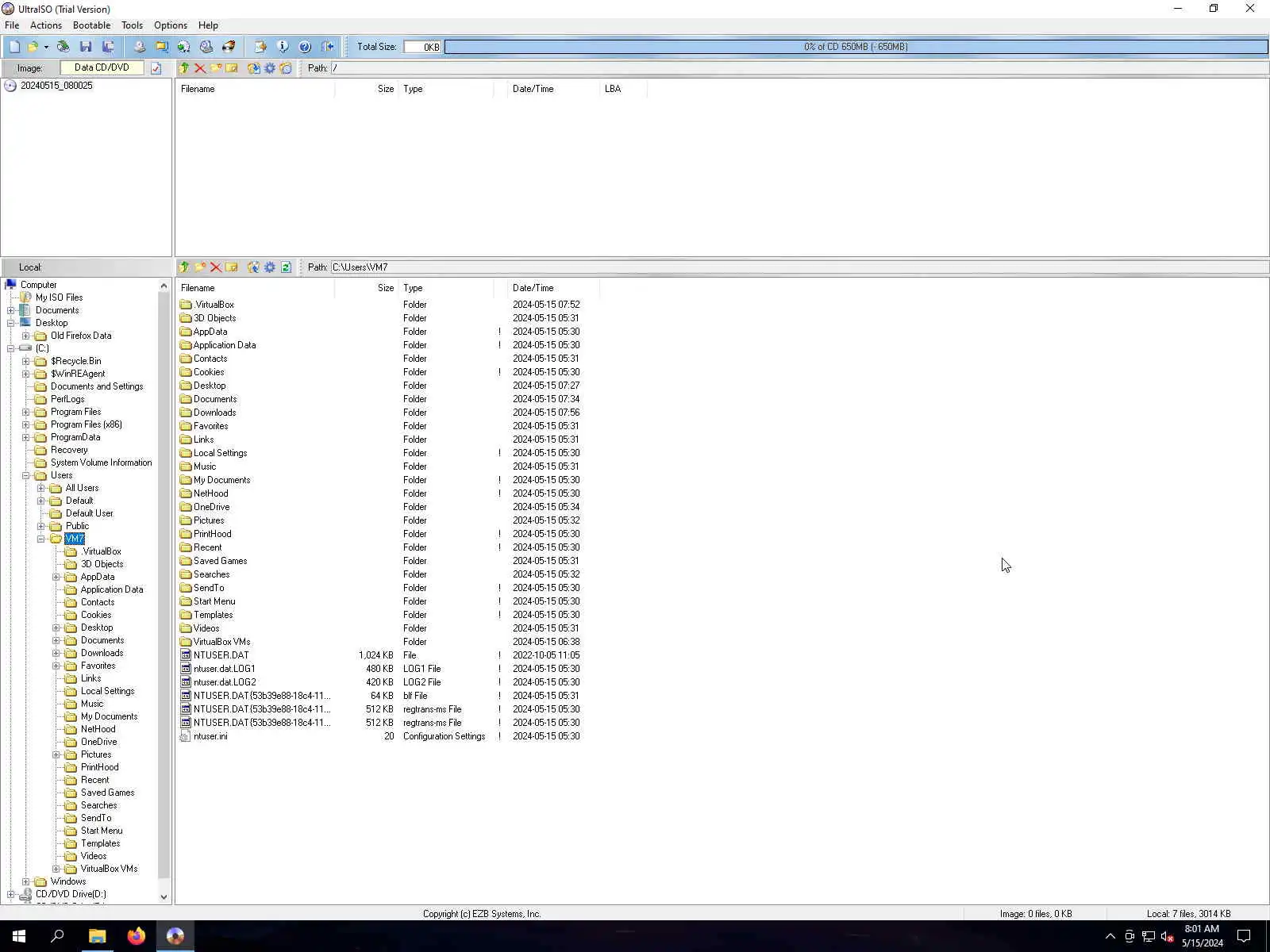The width and height of the screenshot is (1270, 952).
Task: Open the Windows Start menu
Action: (19, 936)
